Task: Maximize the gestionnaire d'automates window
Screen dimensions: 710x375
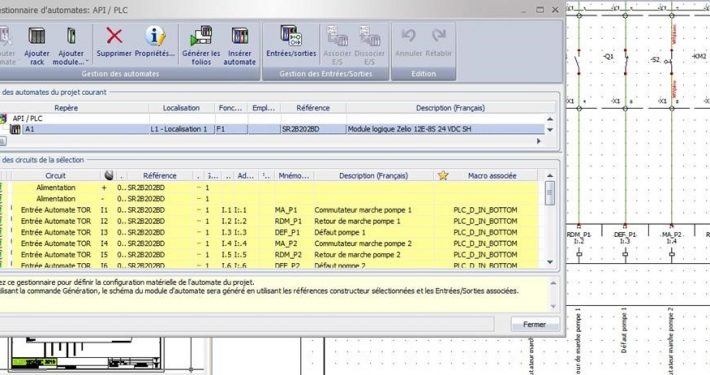Action: pos(540,10)
